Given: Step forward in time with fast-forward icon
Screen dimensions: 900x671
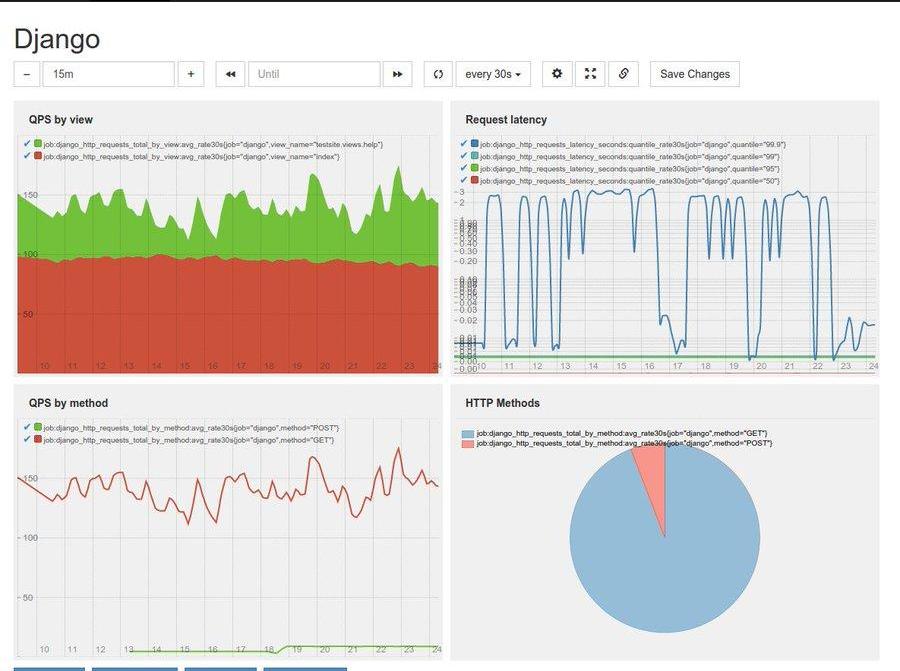Looking at the screenshot, I should click(397, 74).
